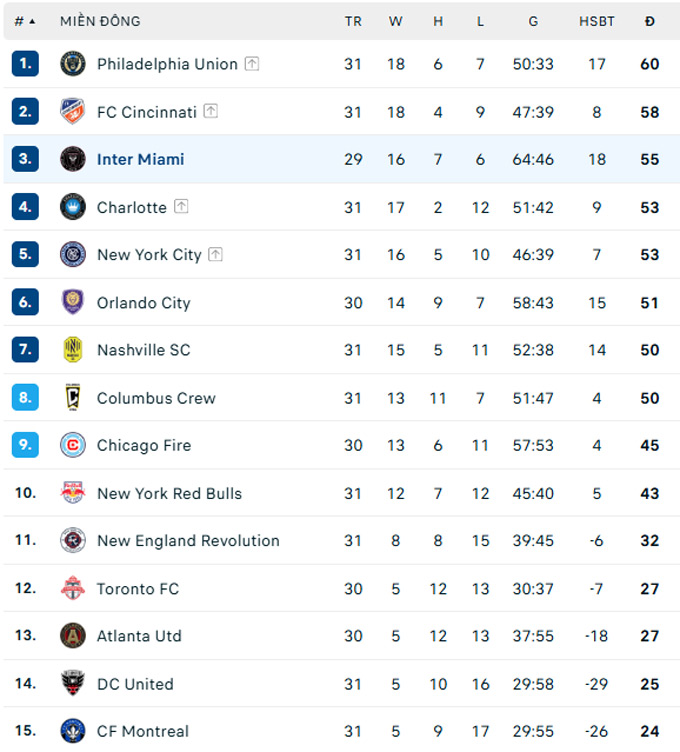Click the Philadelphia Union team crest

coord(72,64)
